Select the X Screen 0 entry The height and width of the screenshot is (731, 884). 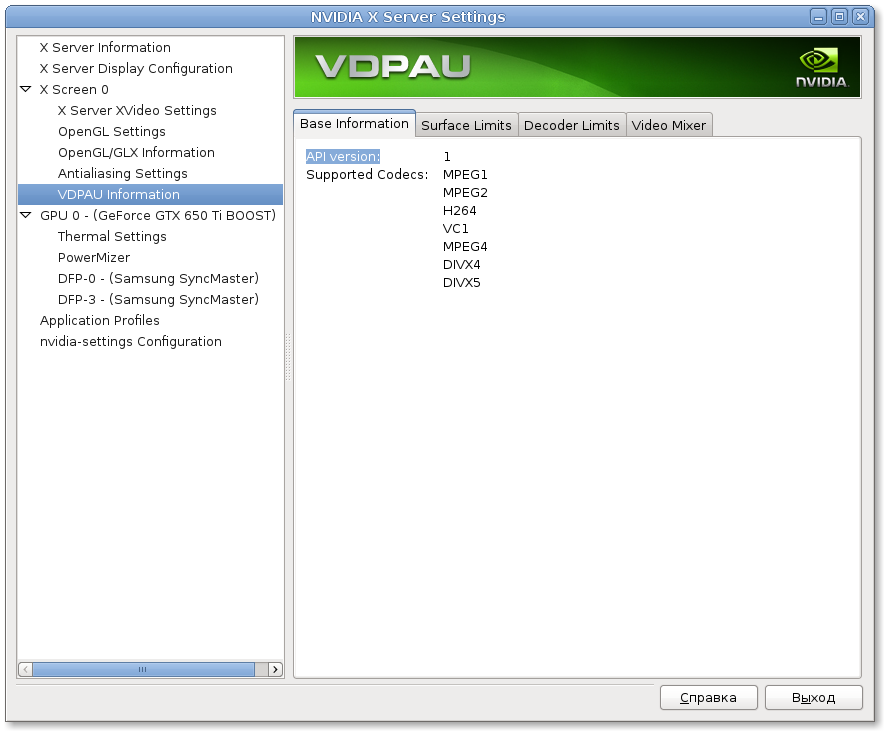tap(74, 89)
